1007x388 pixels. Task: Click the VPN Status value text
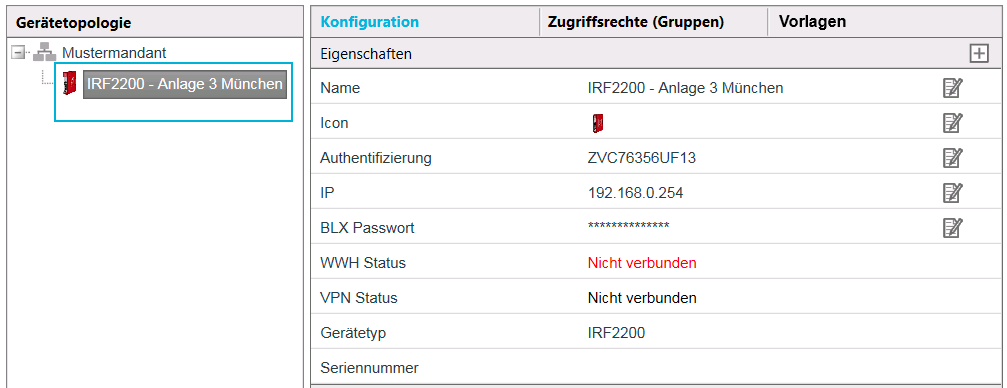pos(642,298)
